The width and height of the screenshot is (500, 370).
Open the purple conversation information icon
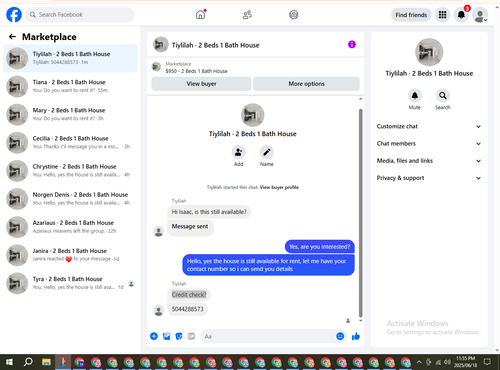352,44
